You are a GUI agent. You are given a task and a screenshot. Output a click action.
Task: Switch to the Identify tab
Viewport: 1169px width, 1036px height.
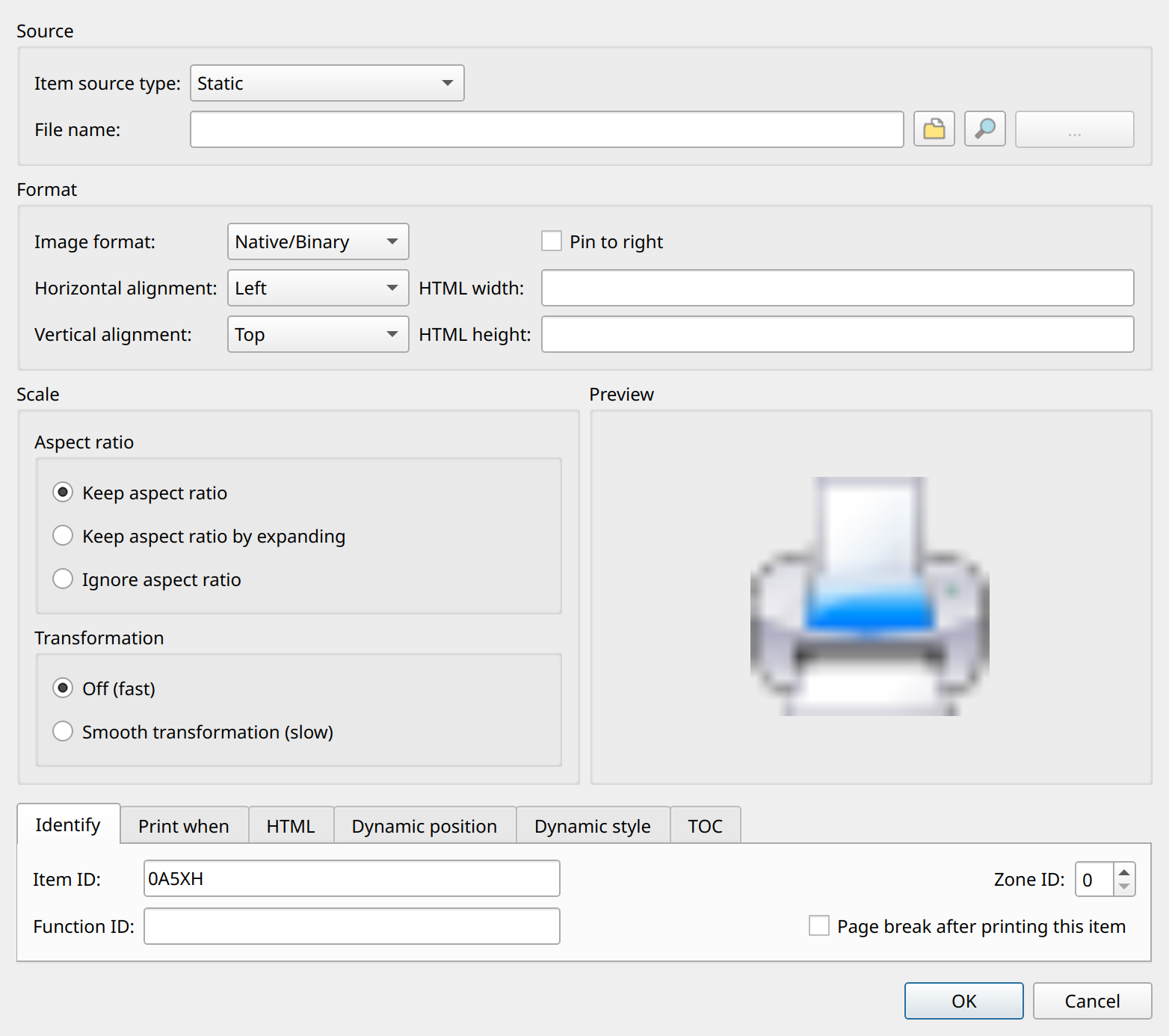pyautogui.click(x=68, y=824)
